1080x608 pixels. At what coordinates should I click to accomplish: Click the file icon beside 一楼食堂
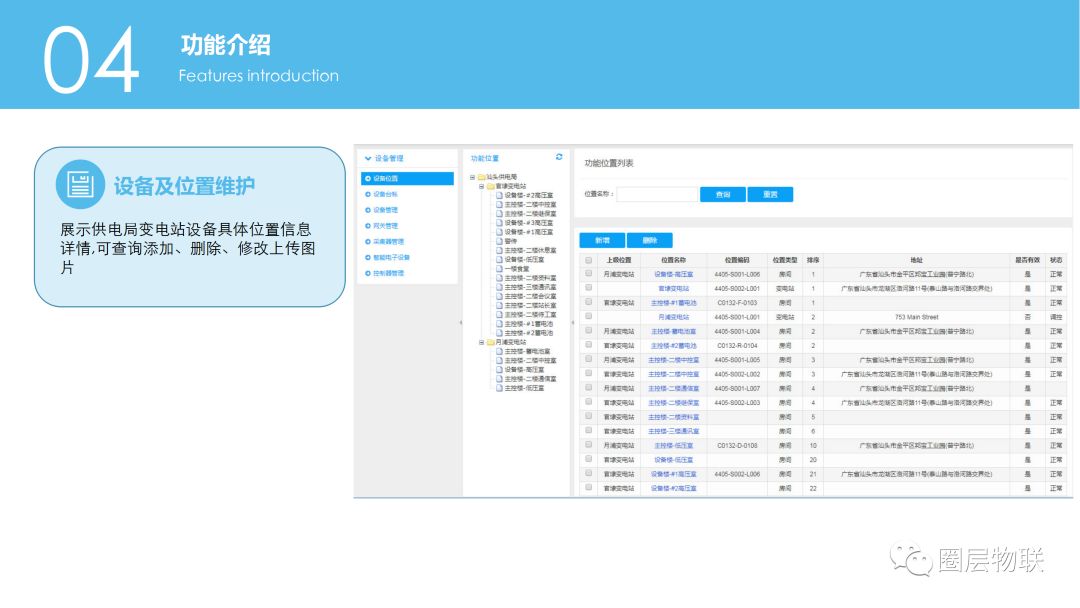pyautogui.click(x=499, y=269)
